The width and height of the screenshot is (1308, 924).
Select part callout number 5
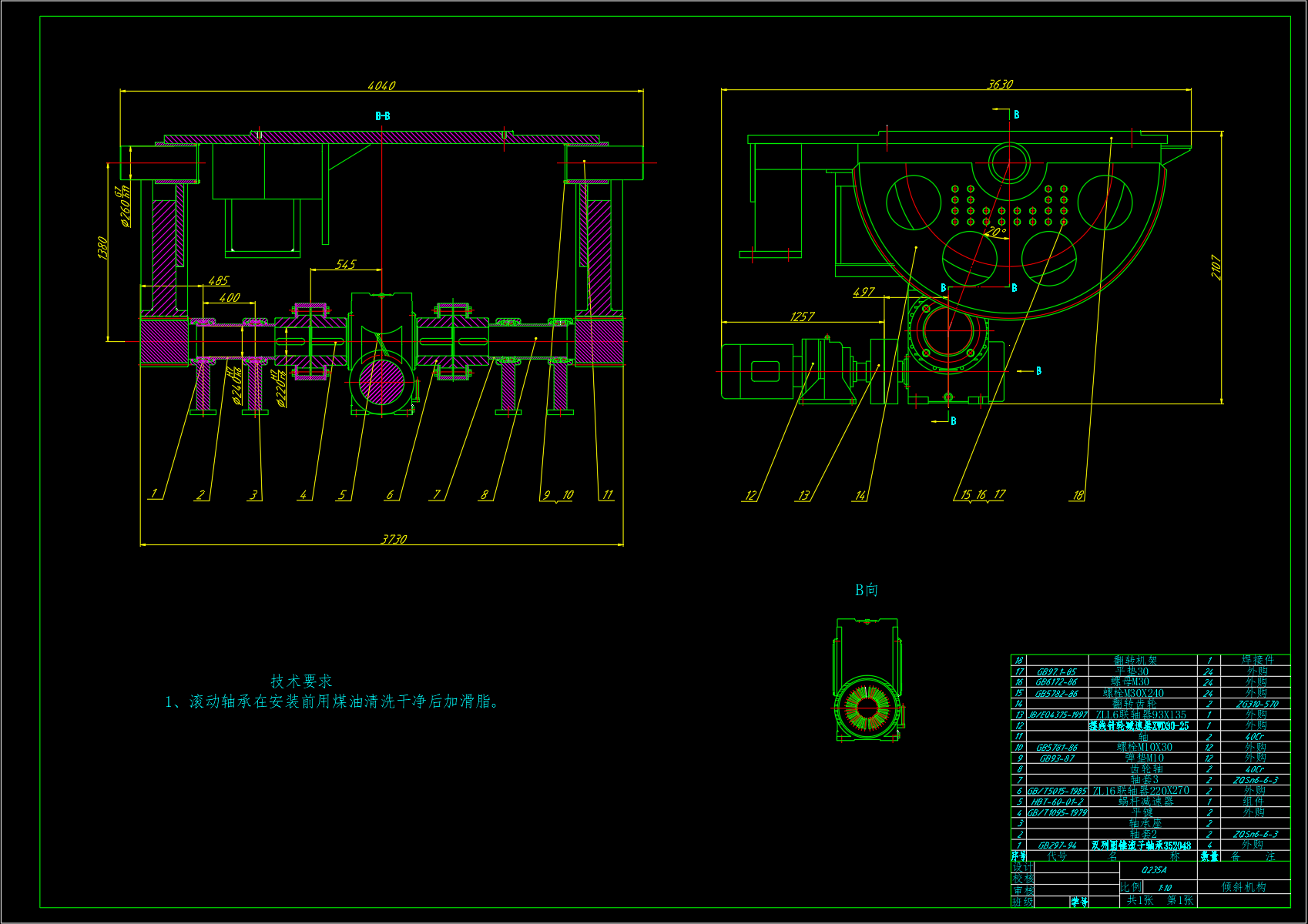click(342, 494)
